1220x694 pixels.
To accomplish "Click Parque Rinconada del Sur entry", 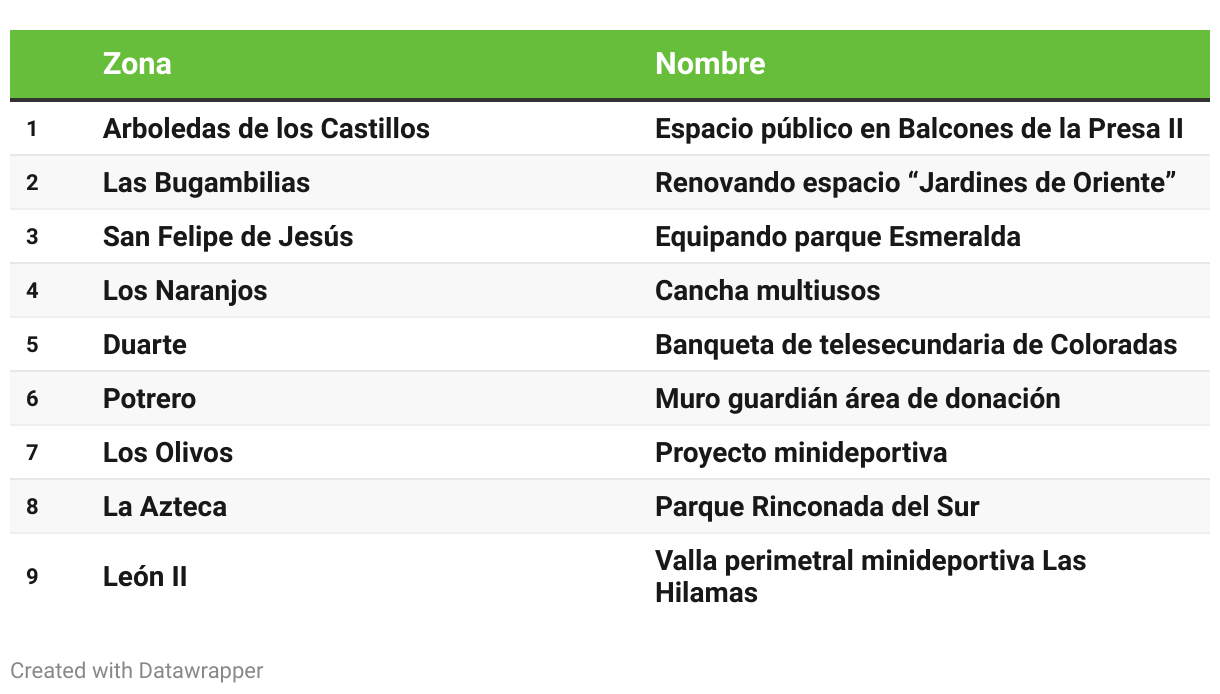I will tap(817, 507).
